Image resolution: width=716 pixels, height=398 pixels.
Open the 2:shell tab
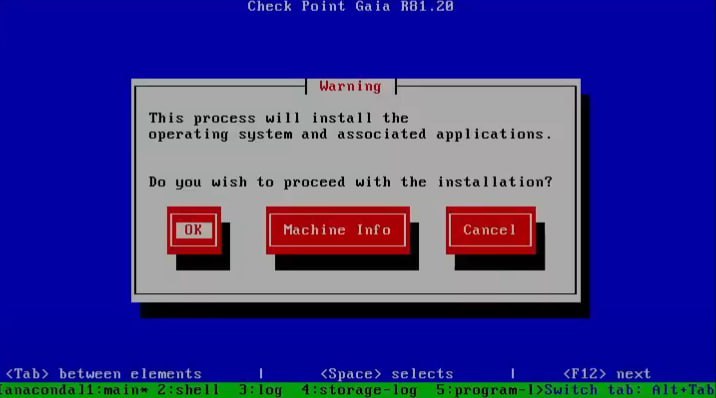(x=188, y=390)
